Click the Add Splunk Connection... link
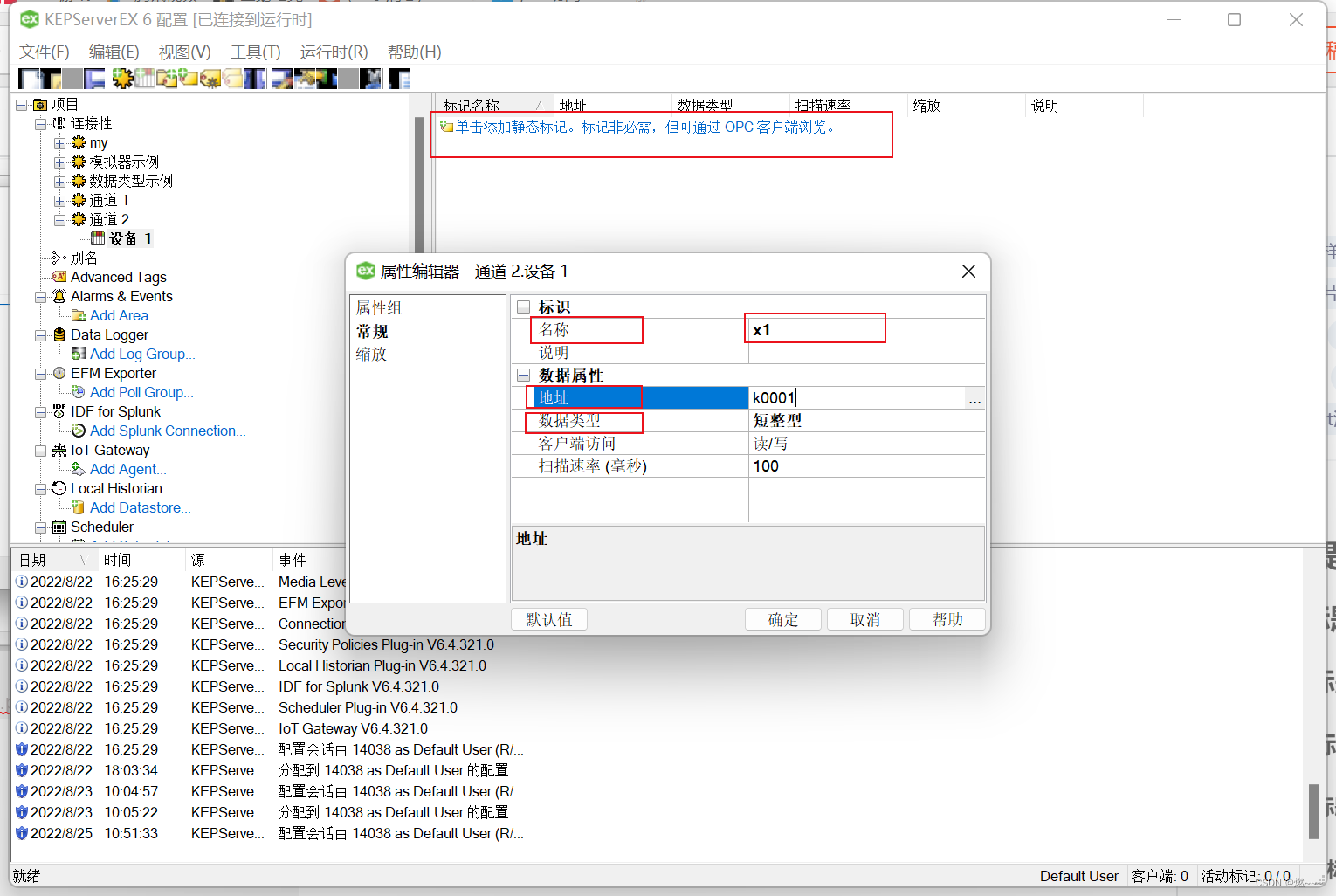The image size is (1336, 896). [168, 431]
